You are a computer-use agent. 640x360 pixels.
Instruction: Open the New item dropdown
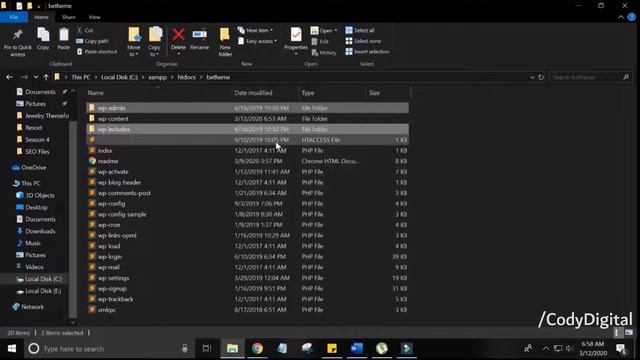[255, 30]
